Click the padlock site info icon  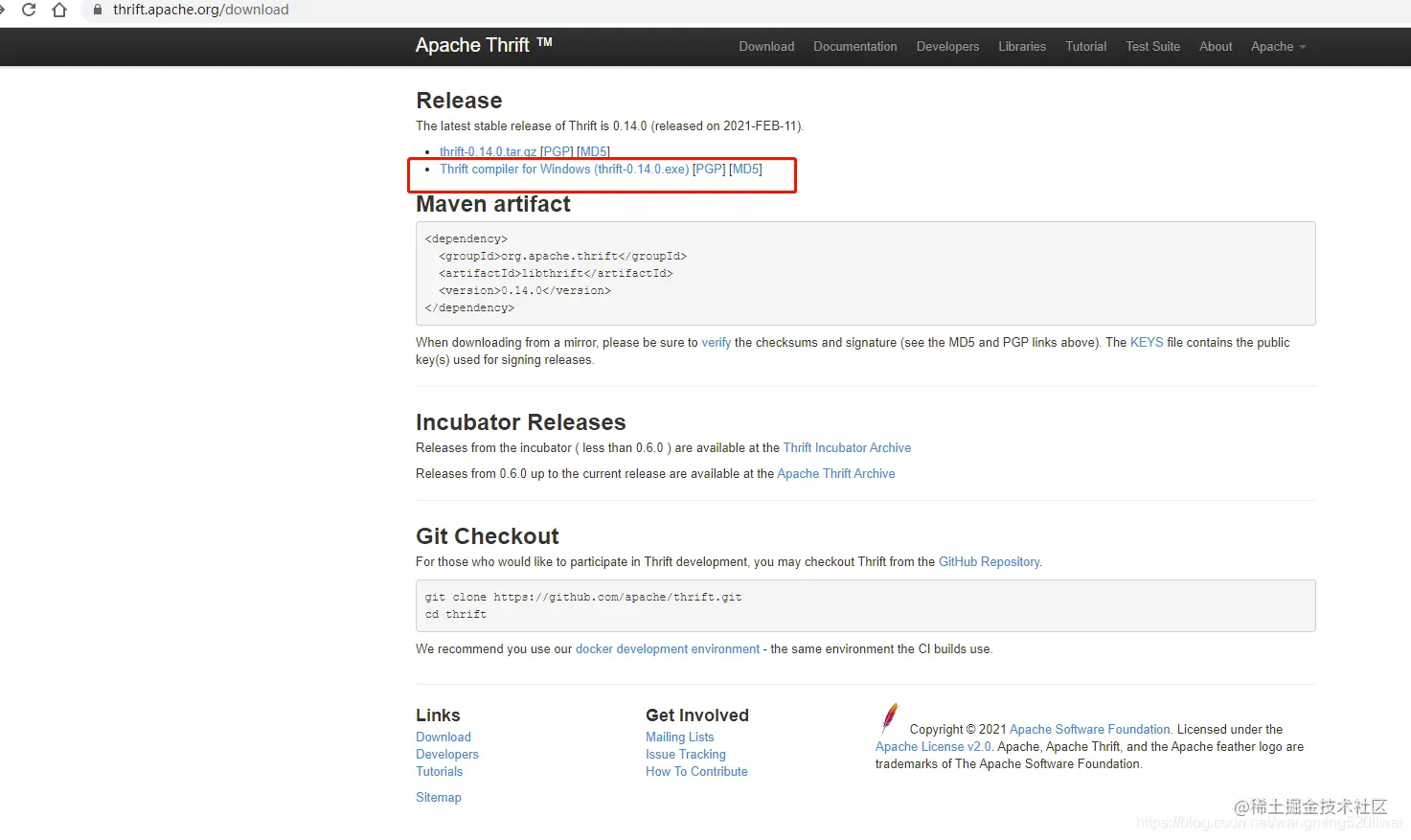pos(97,10)
